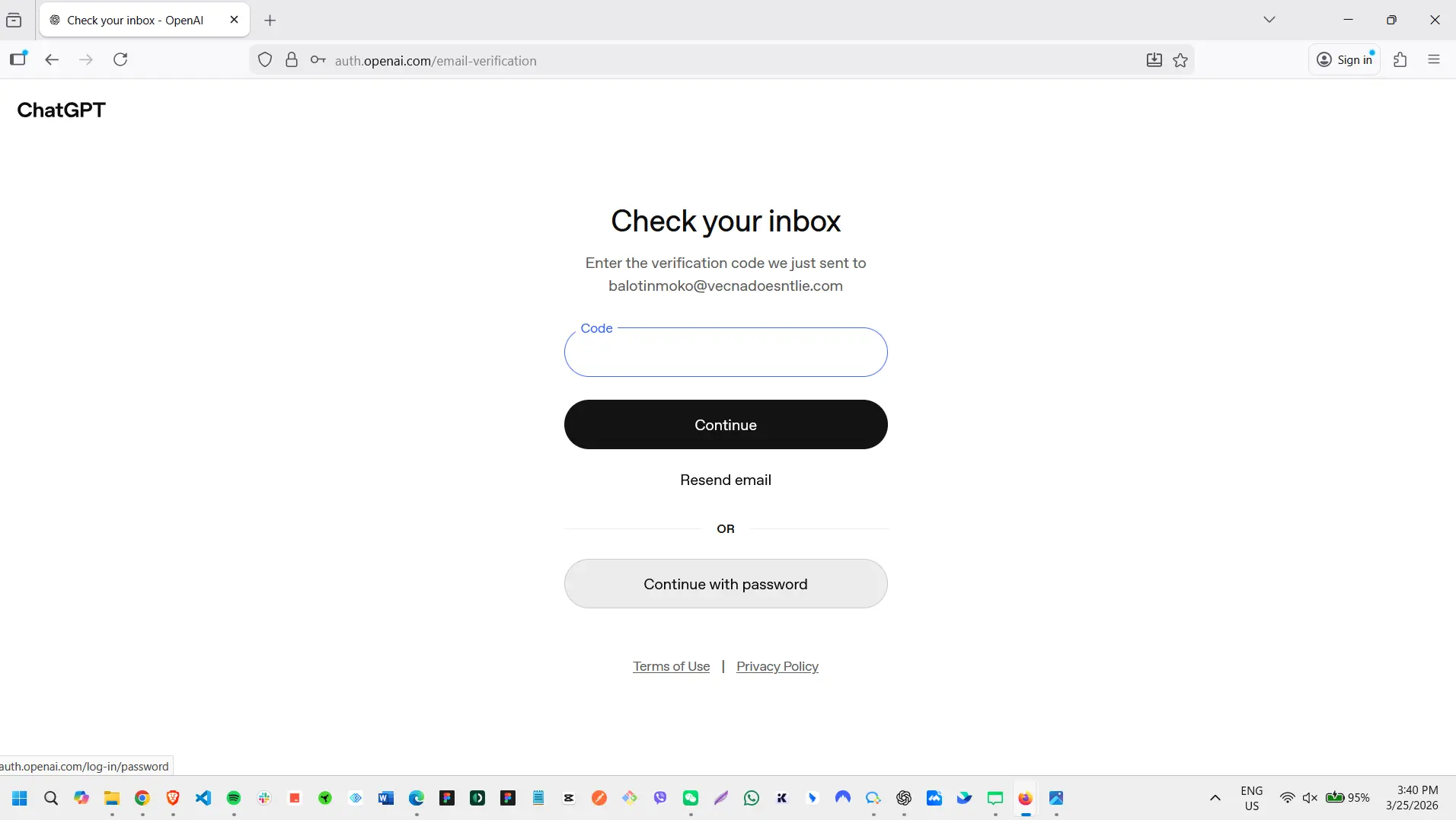Image resolution: width=1456 pixels, height=820 pixels.
Task: Reload the current page
Action: 120,60
